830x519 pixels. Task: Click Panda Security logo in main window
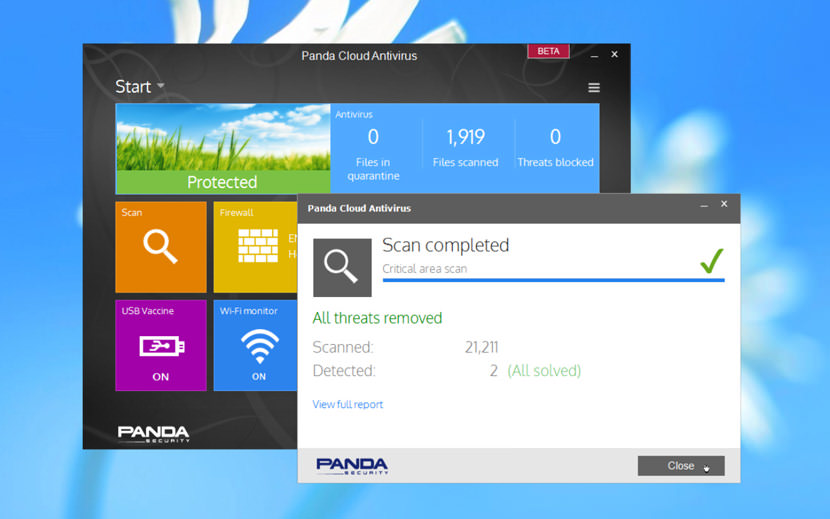(154, 434)
